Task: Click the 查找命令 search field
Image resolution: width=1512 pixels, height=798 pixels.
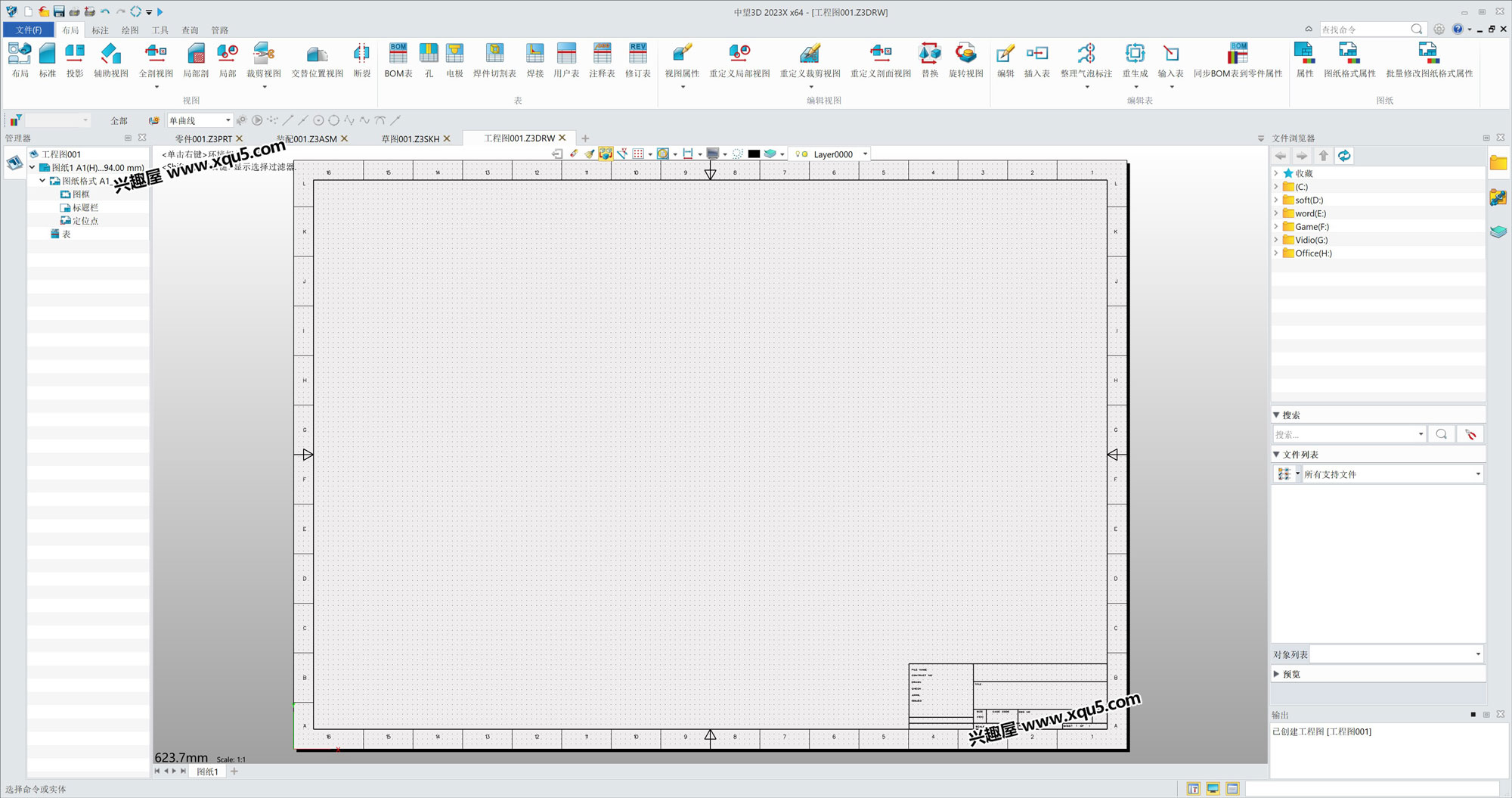Action: point(1365,29)
